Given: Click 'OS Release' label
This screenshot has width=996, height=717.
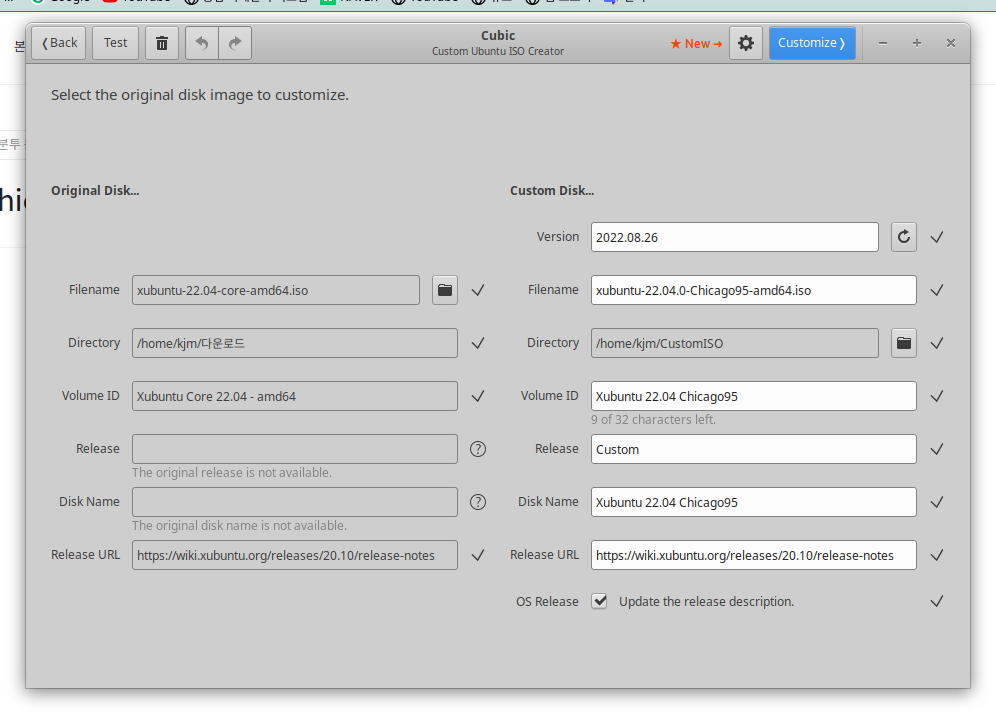Looking at the screenshot, I should click(x=547, y=601).
